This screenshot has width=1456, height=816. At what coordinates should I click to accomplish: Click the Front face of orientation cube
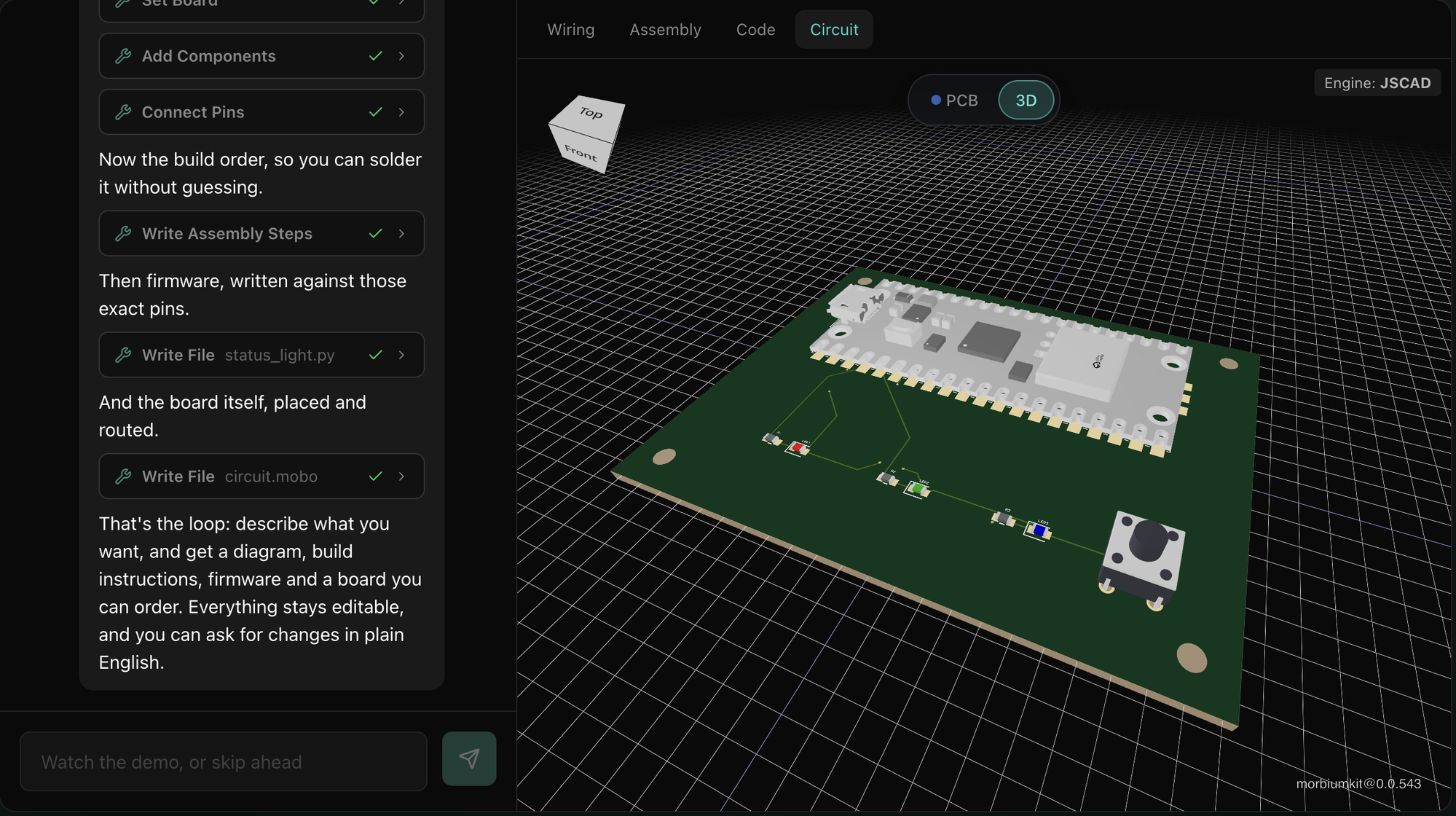pos(581,152)
